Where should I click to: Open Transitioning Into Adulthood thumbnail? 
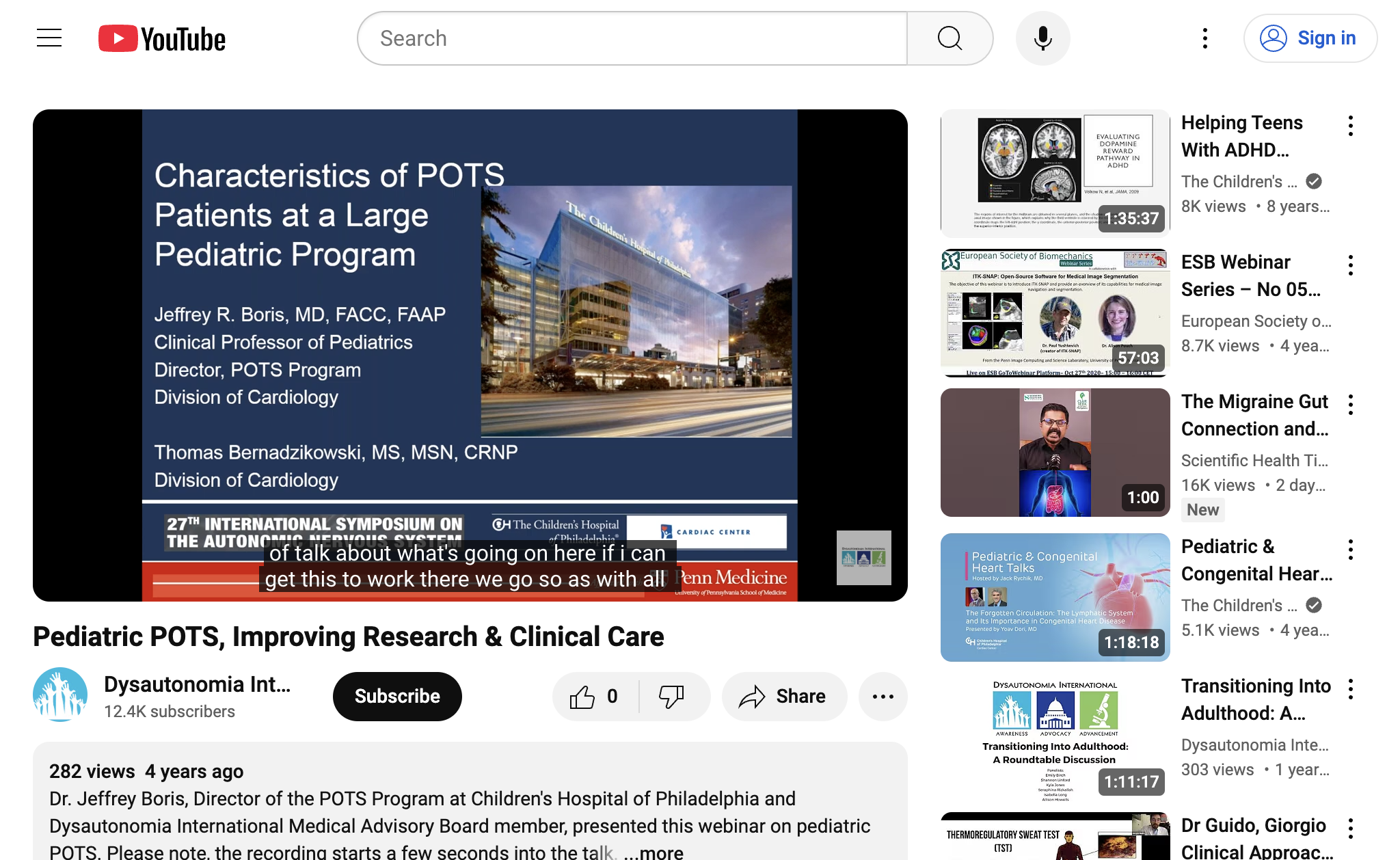[x=1055, y=737]
